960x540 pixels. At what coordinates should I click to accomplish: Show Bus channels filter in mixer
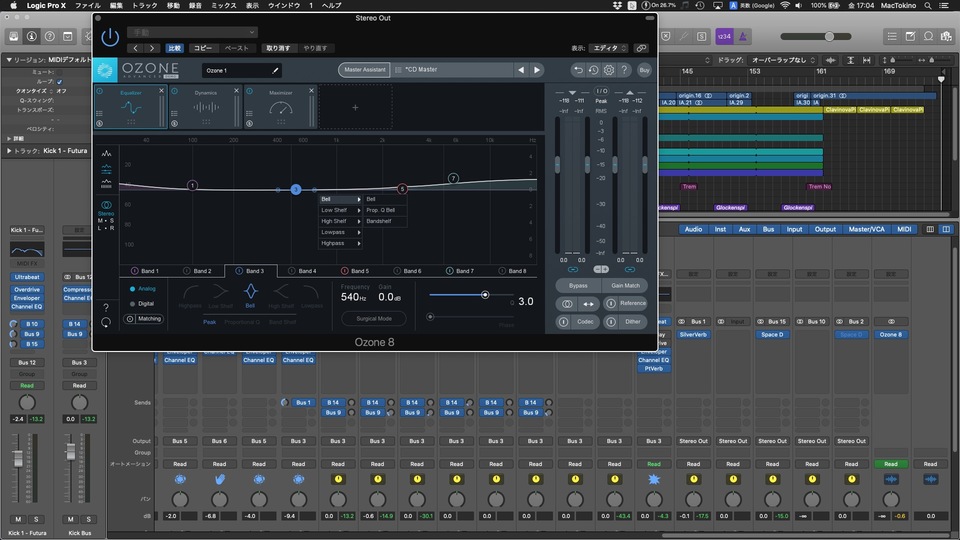click(x=768, y=229)
